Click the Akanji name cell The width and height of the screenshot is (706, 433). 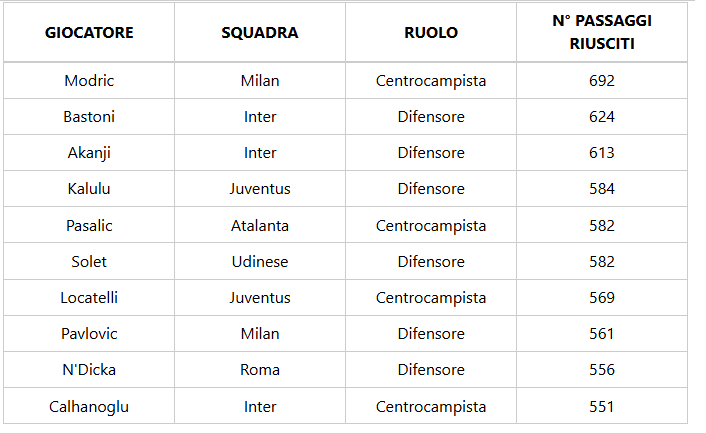pos(89,153)
